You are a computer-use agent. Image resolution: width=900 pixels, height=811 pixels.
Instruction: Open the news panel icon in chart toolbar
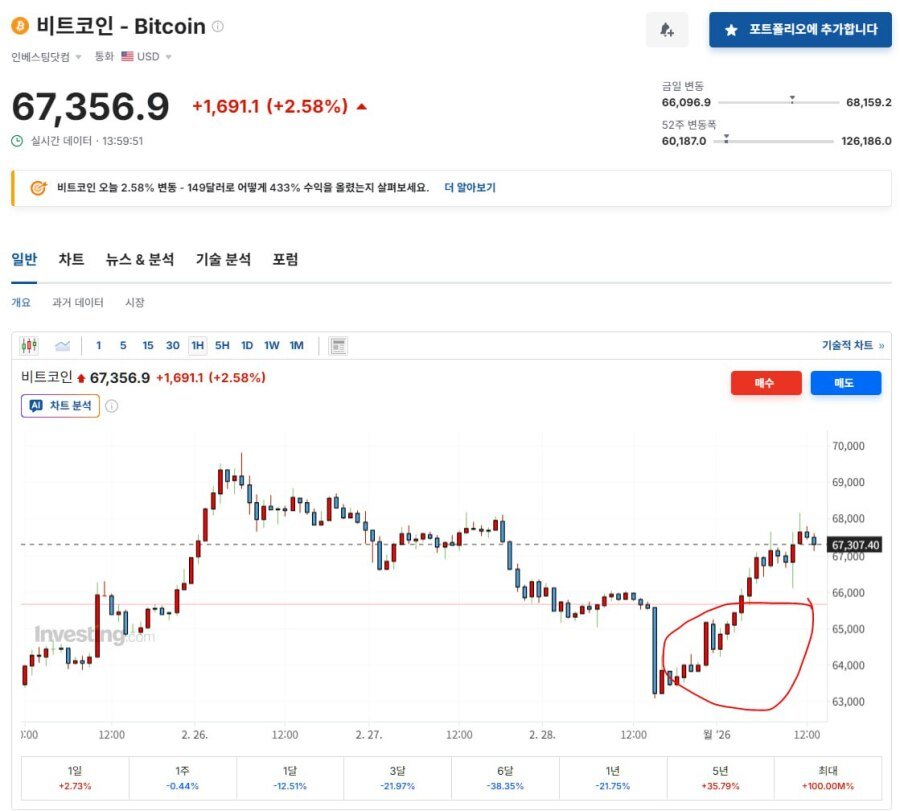click(x=337, y=344)
